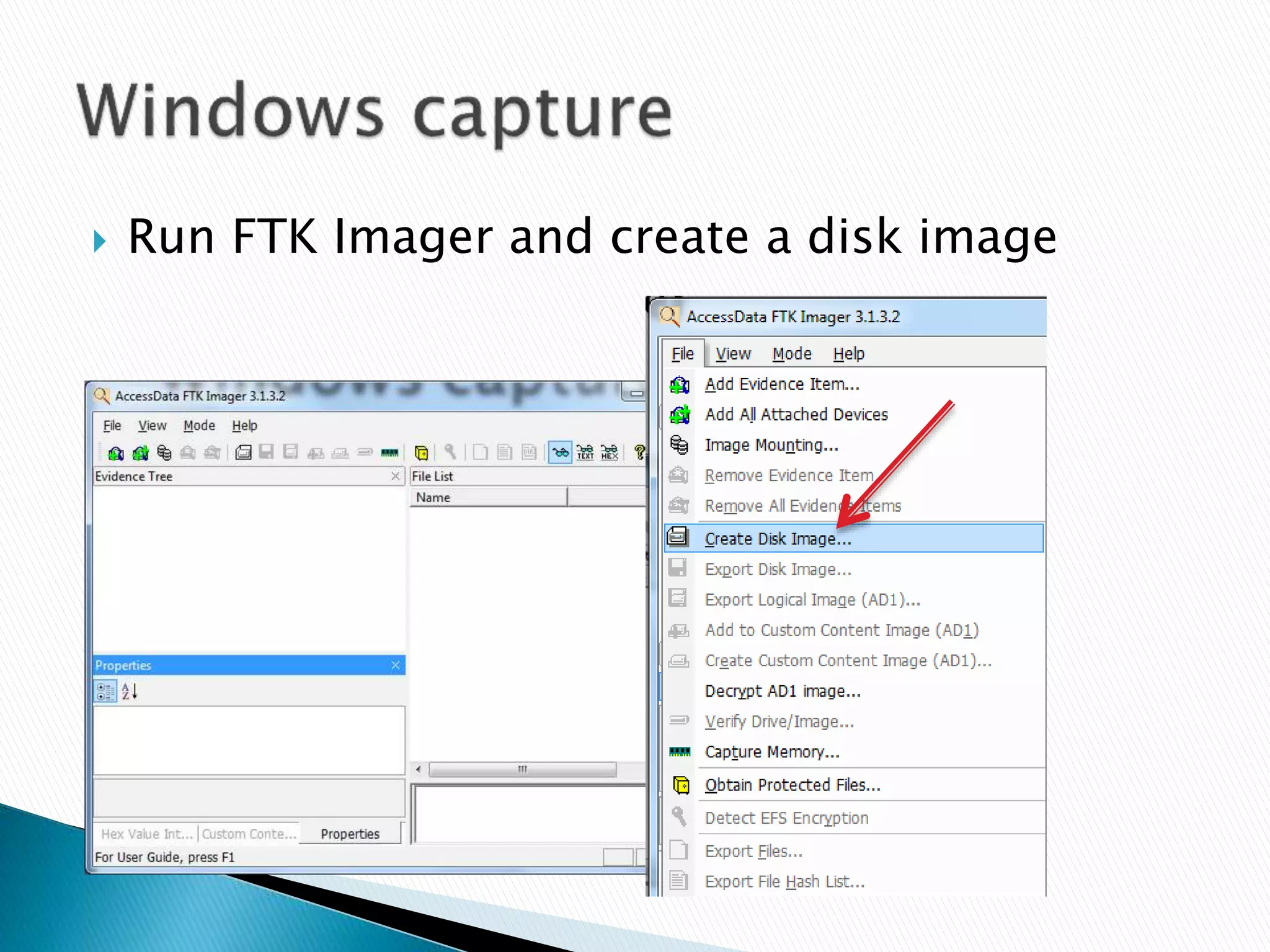Open Mode menu in left FTK Imager window
This screenshot has height=952, width=1270.
199,426
